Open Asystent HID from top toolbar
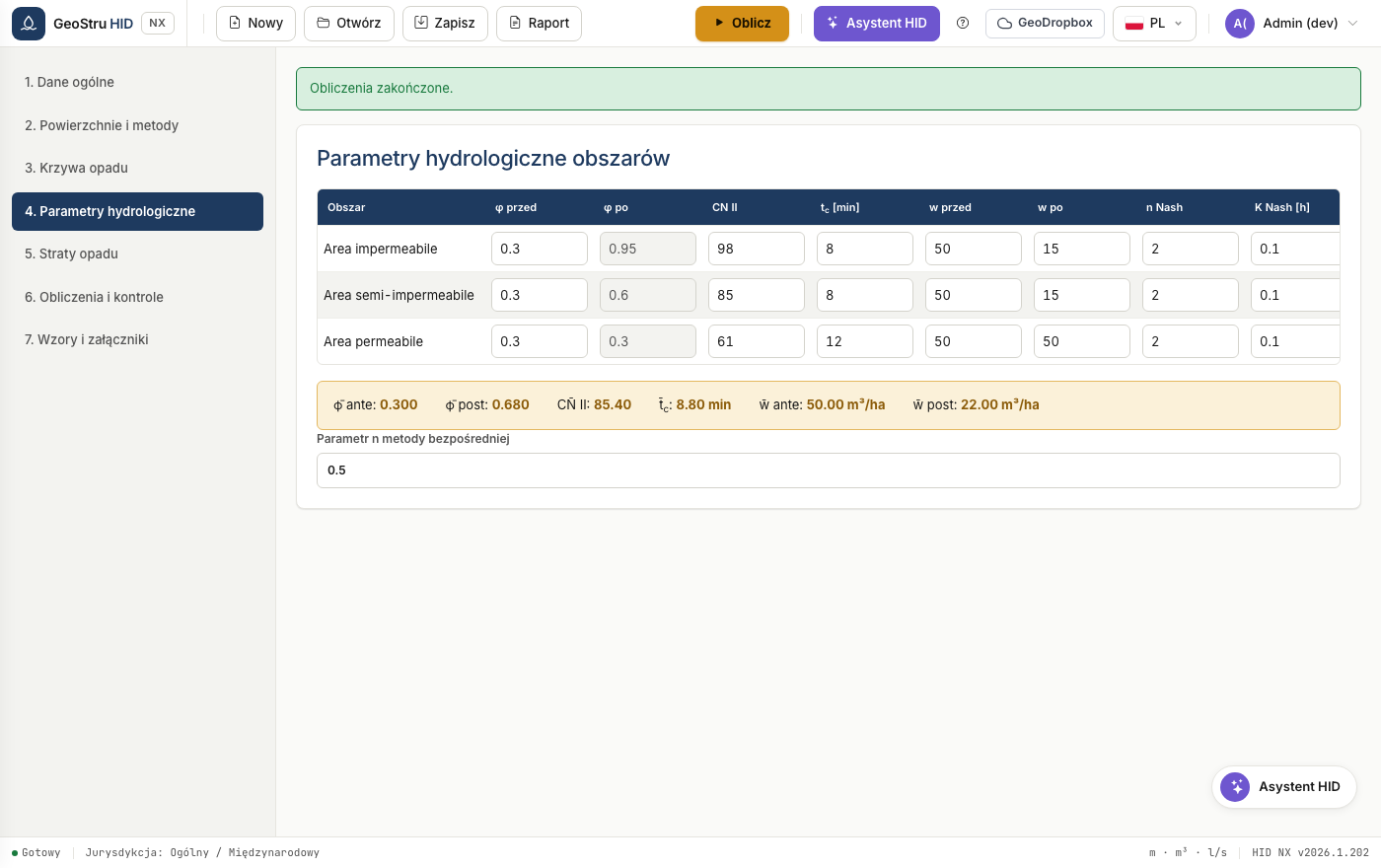 coord(877,23)
